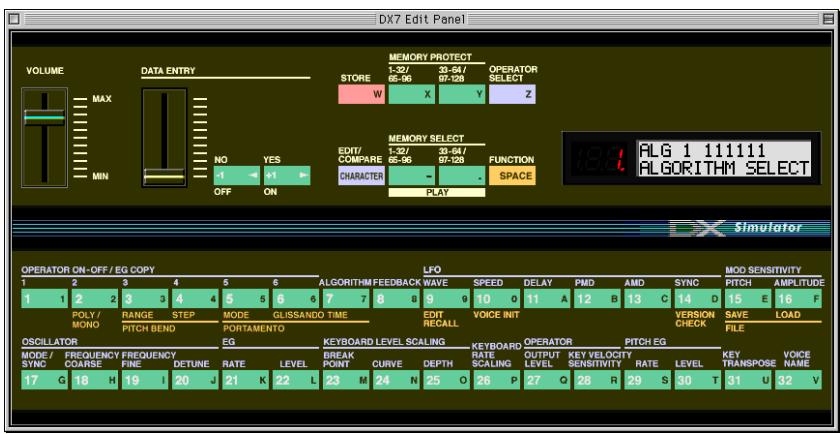Click the Data Entry slider handle
Viewport: 840px width, 434px height.
tap(164, 176)
